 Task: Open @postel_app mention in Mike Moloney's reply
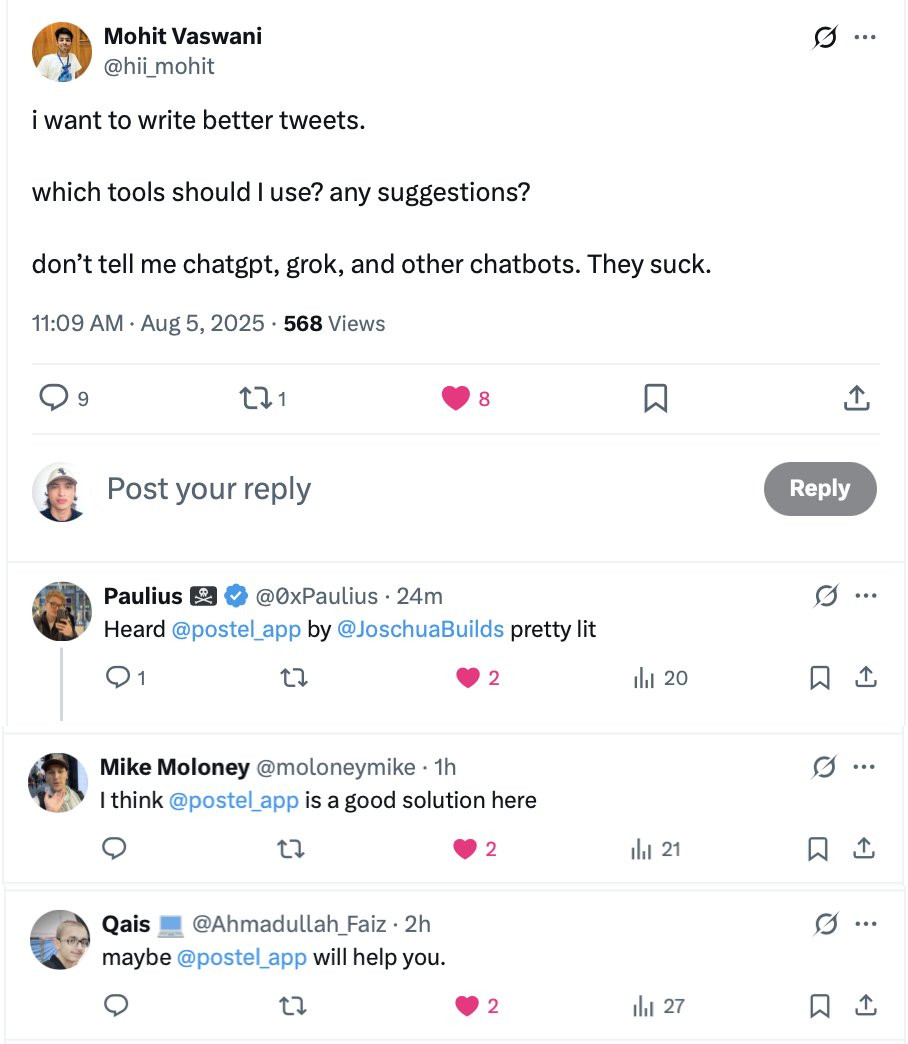click(x=234, y=800)
